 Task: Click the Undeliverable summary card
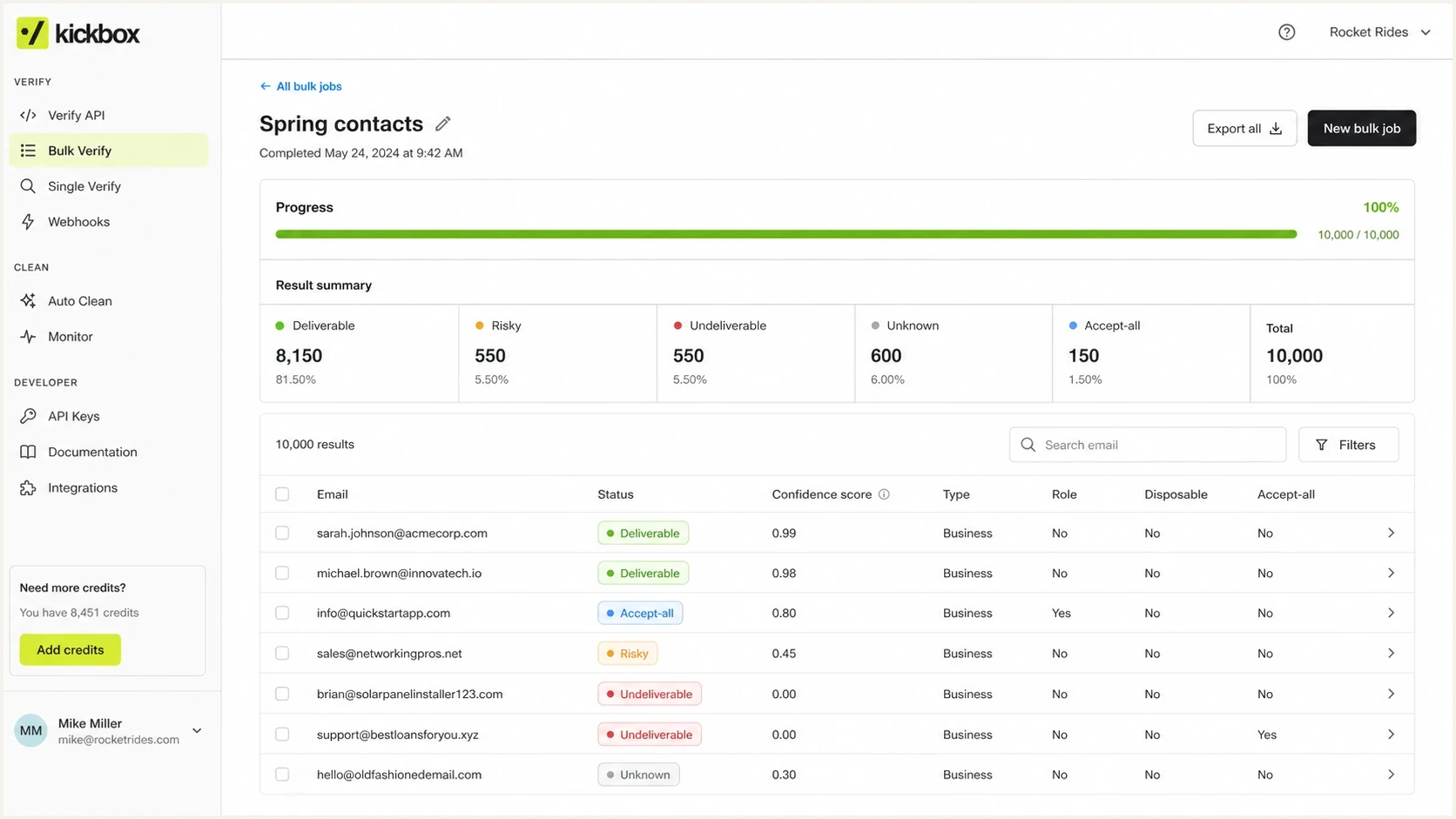[756, 353]
